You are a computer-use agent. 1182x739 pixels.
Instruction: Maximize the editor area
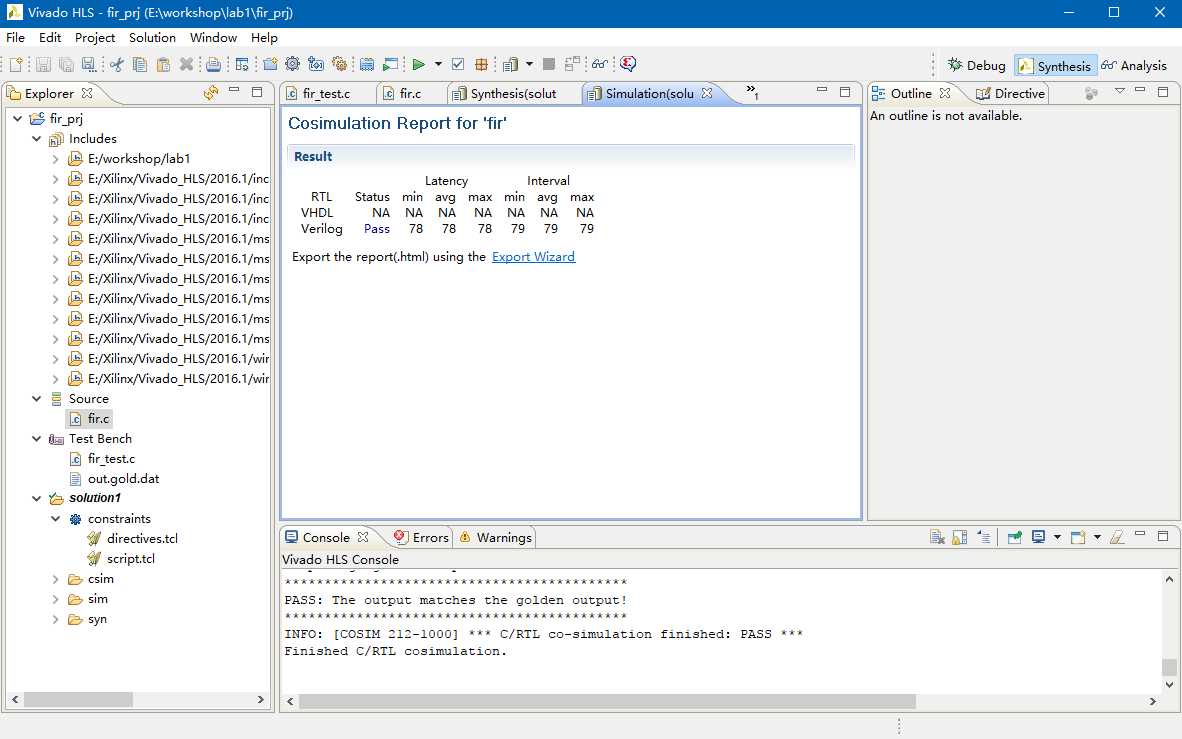845,92
